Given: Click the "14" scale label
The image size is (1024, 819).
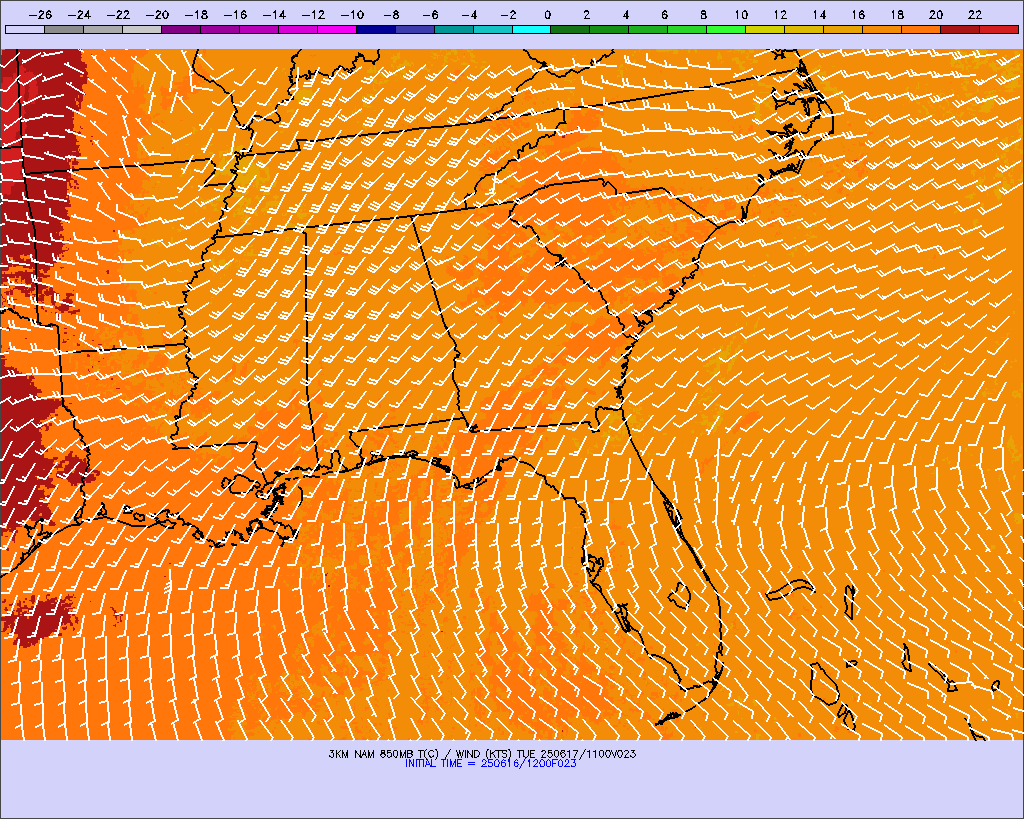Looking at the screenshot, I should pos(820,14).
